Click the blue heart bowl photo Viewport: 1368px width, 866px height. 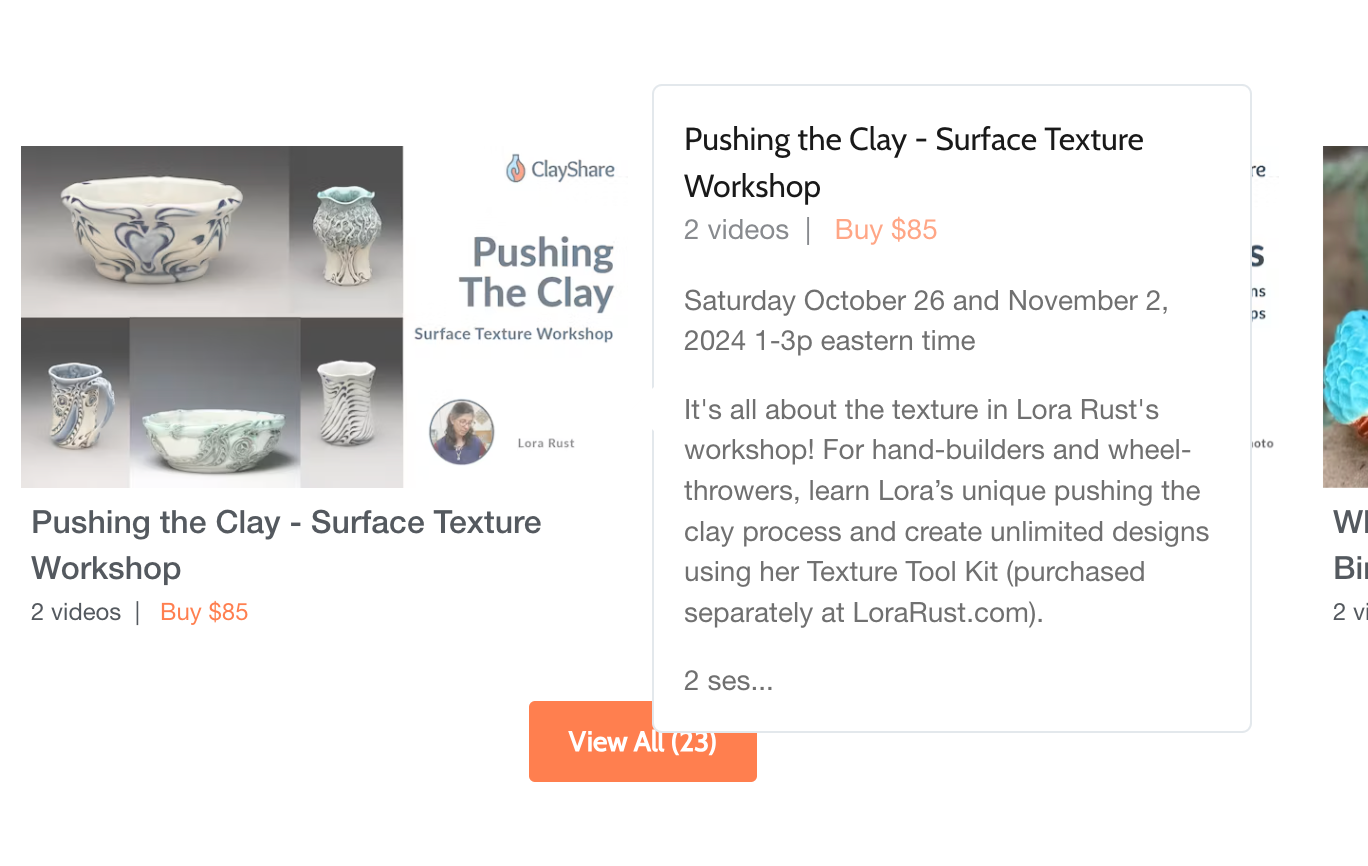click(154, 231)
